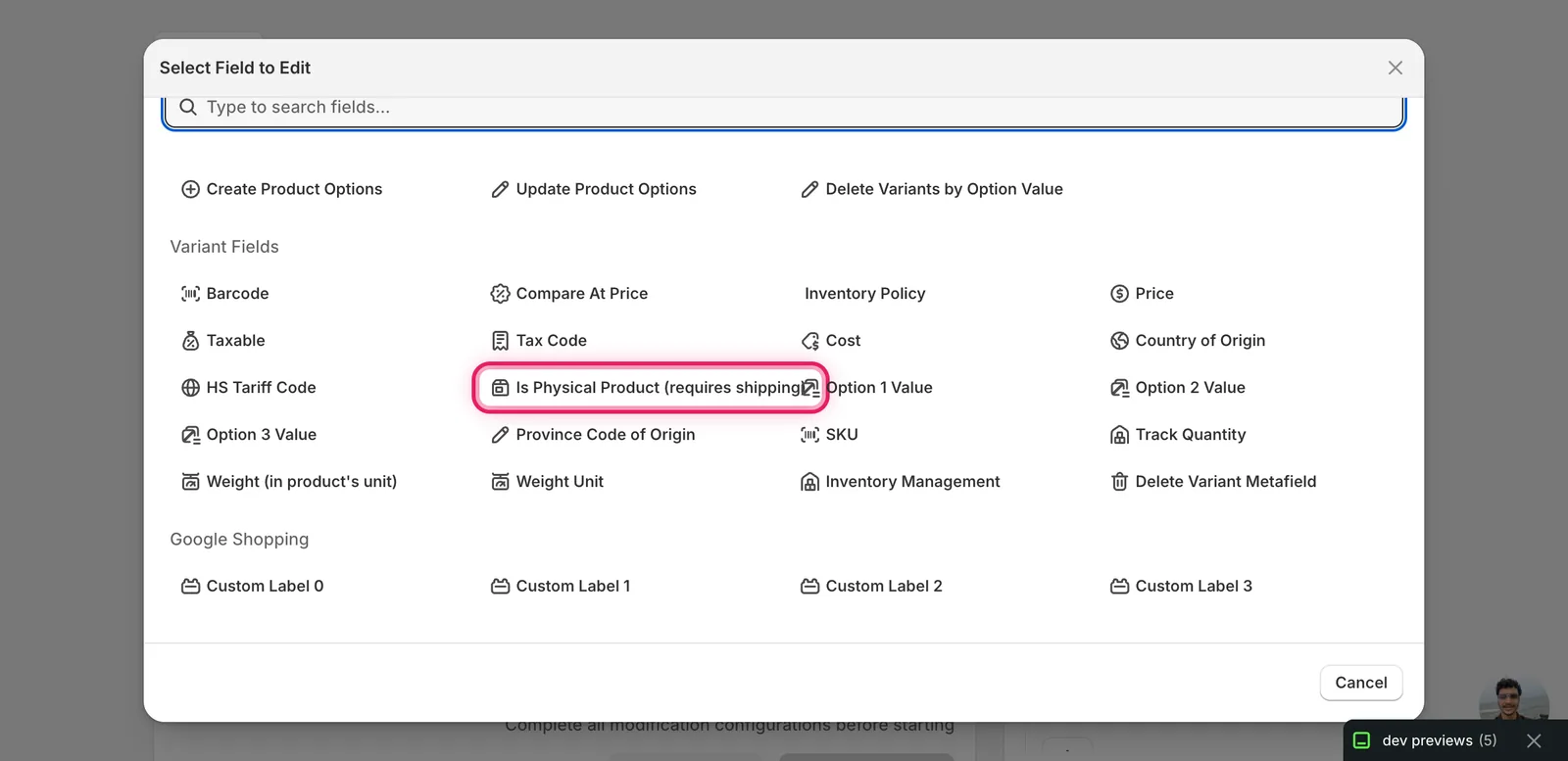The height and width of the screenshot is (761, 1568).
Task: Select Is Physical Product (requires shipping)
Action: tap(651, 388)
